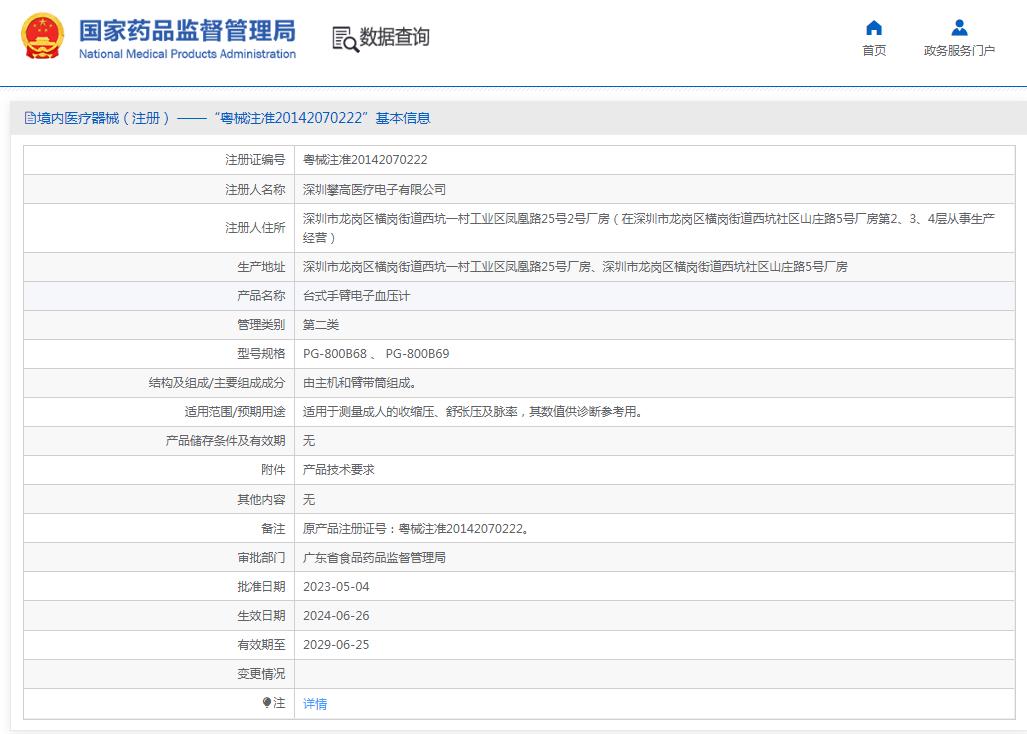Click the 数据查询 heading text
The width and height of the screenshot is (1027, 734).
point(394,37)
